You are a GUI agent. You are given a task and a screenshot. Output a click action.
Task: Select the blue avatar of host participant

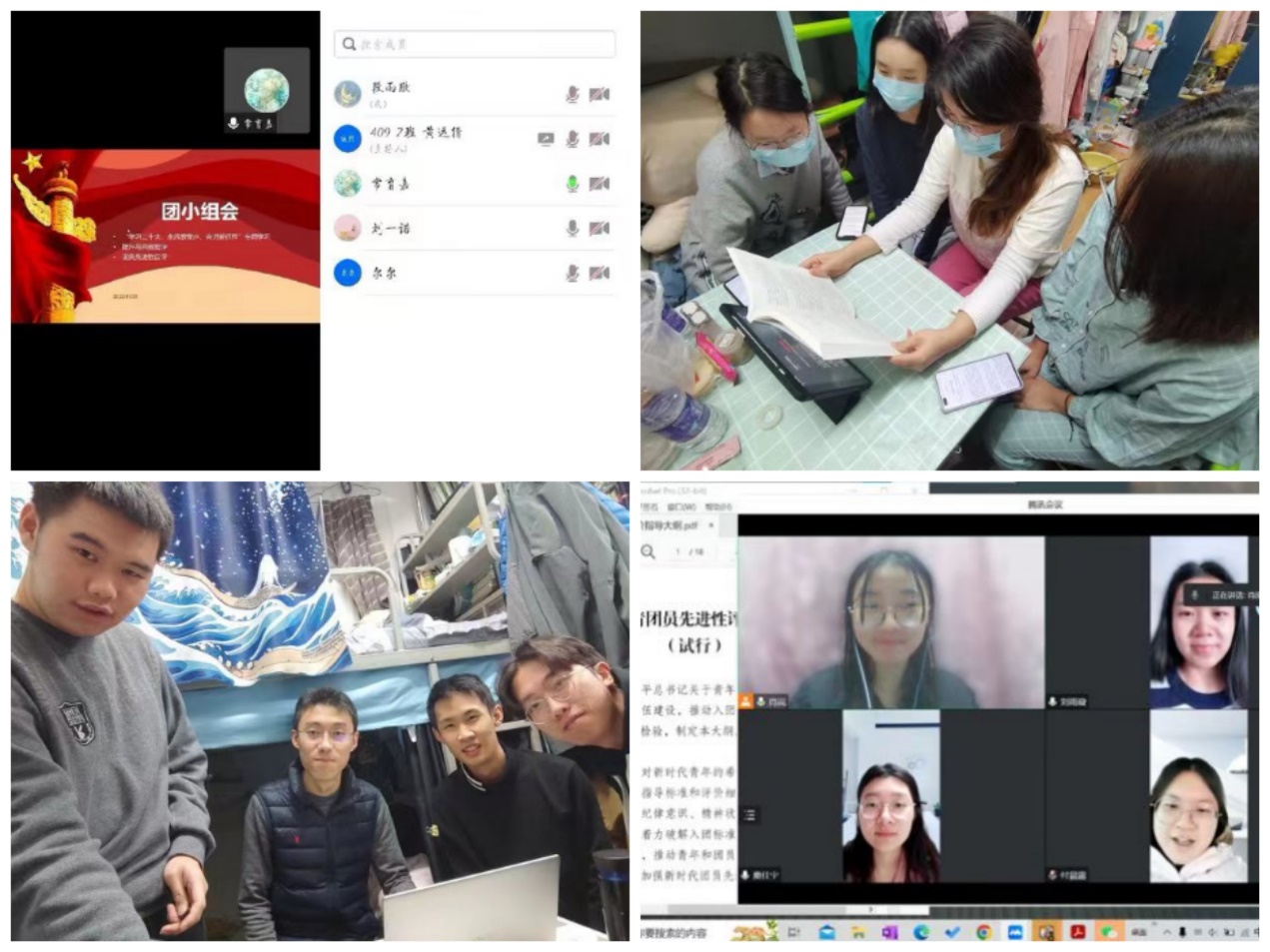(x=347, y=139)
